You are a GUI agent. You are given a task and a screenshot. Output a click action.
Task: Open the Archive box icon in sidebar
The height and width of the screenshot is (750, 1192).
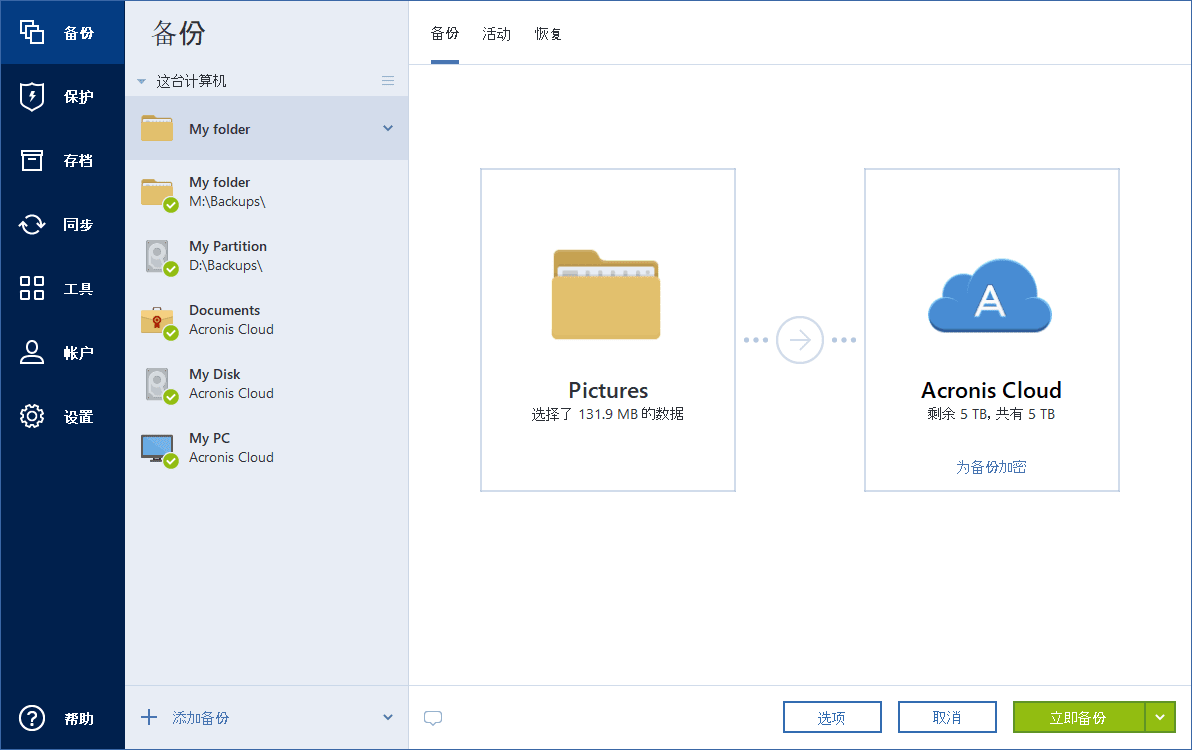click(x=32, y=161)
